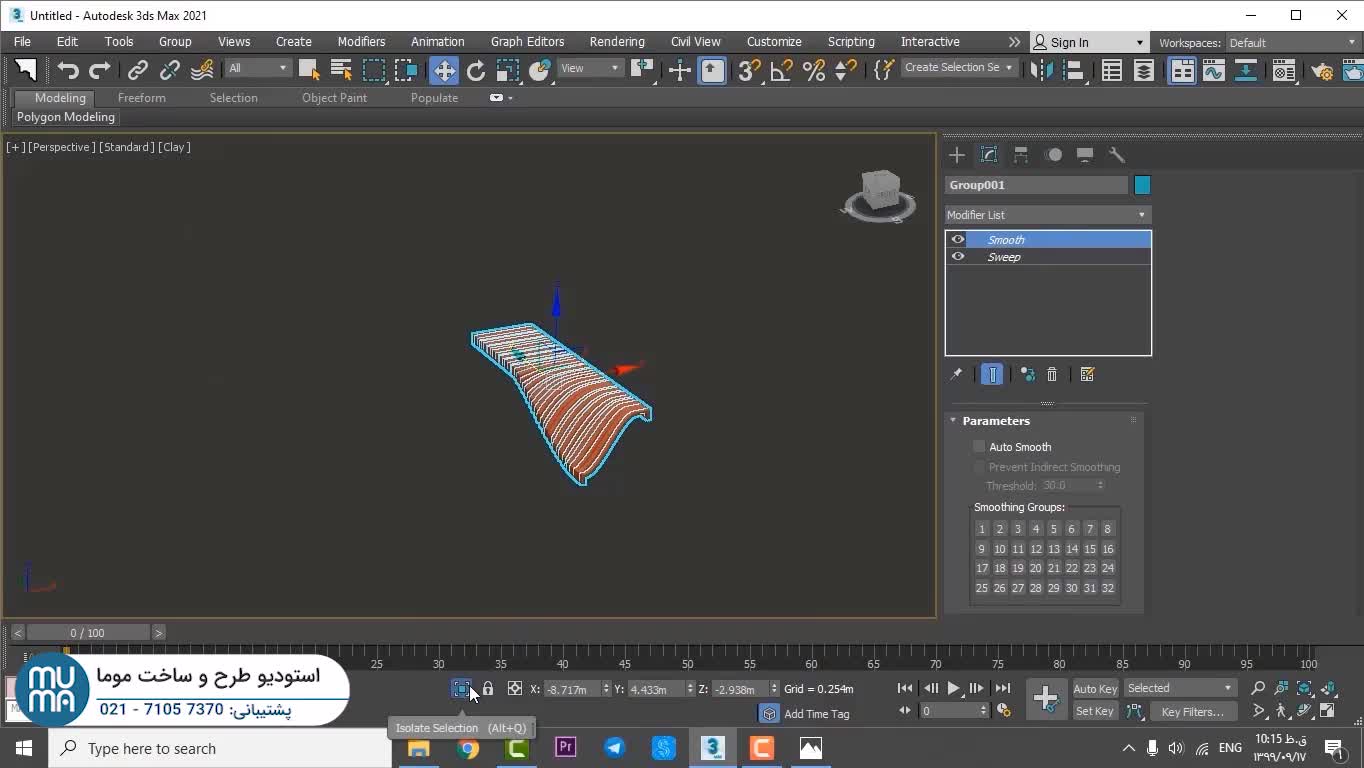Open the Modifier List dropdown
Image resolution: width=1364 pixels, height=768 pixels.
[1047, 215]
